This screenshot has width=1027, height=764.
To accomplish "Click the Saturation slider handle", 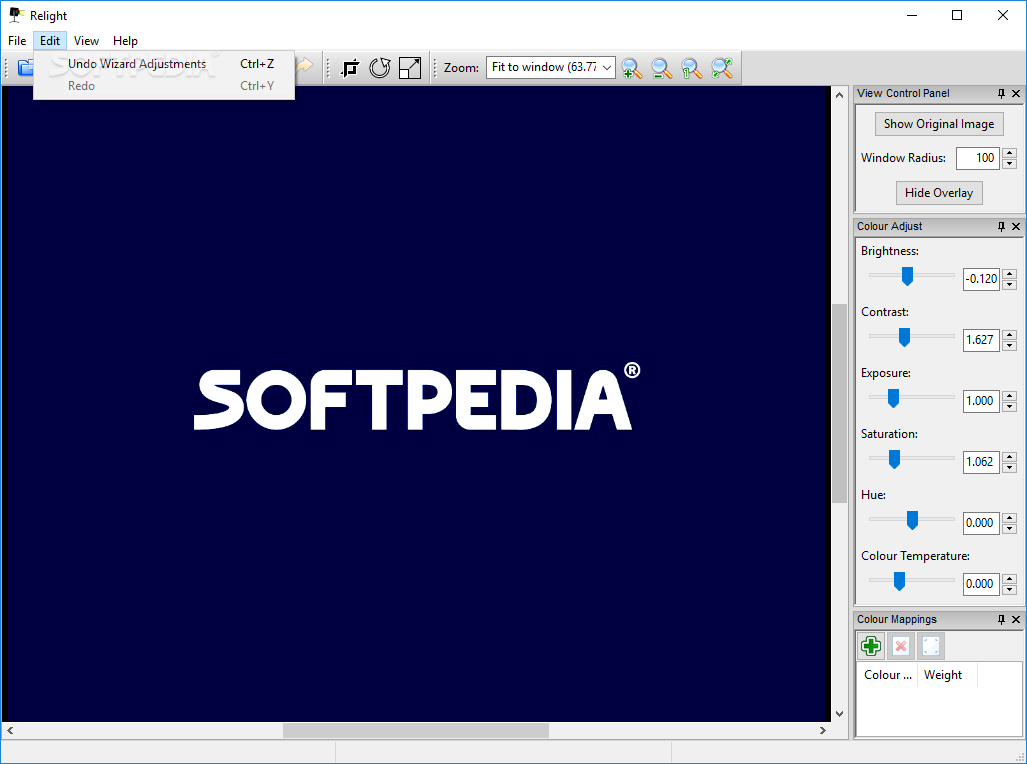I will point(894,459).
